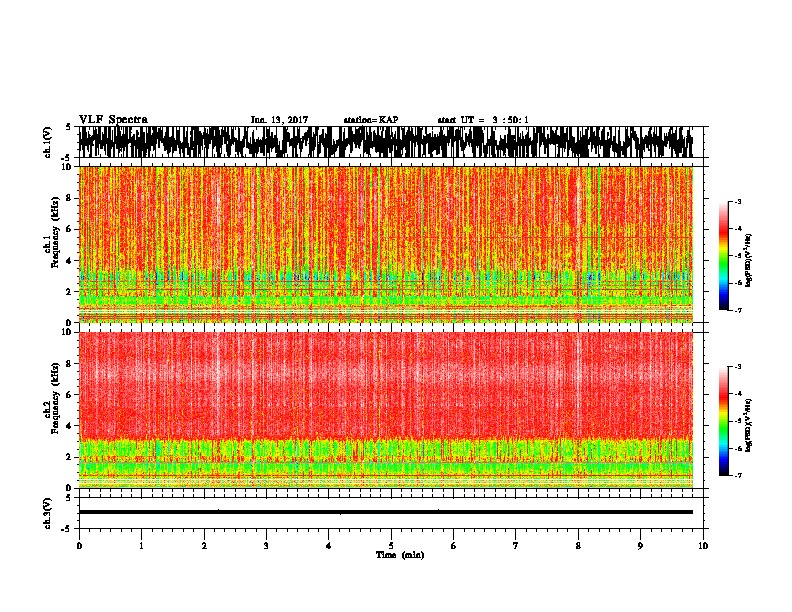Click the ch.1 color bar "log(PSD)" units label

749,260
